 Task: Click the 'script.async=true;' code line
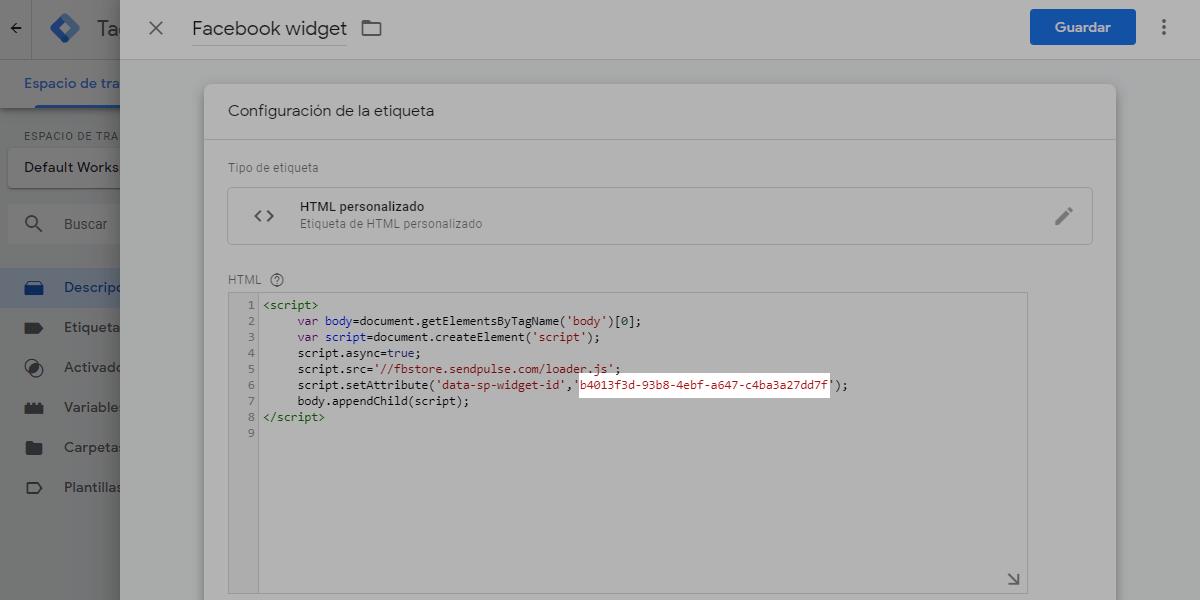pyautogui.click(x=359, y=353)
